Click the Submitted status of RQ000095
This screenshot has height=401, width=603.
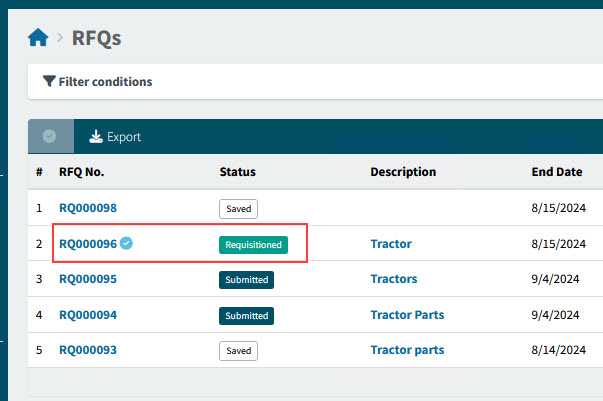click(x=247, y=280)
